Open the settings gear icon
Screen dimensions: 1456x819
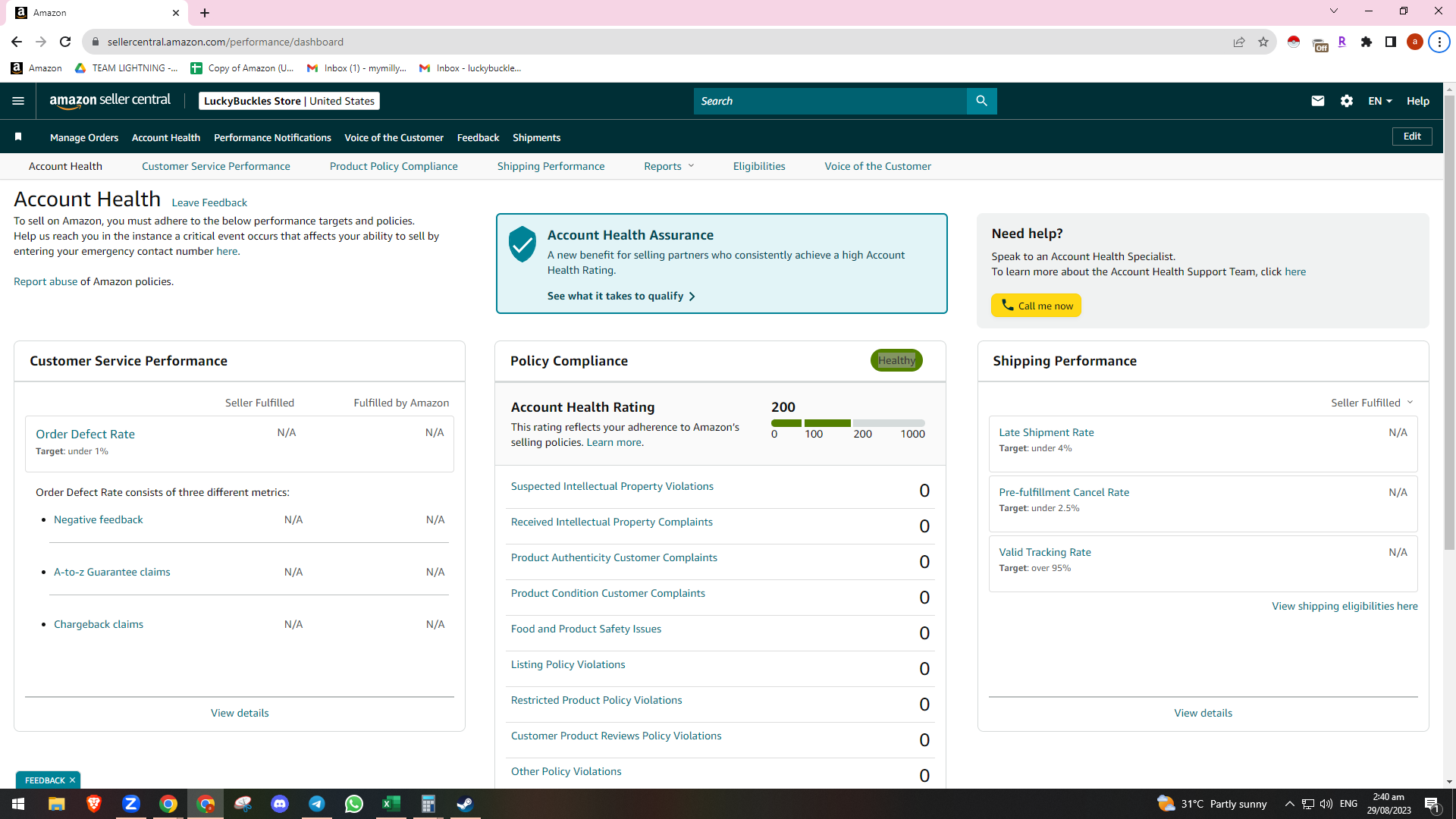coord(1347,101)
